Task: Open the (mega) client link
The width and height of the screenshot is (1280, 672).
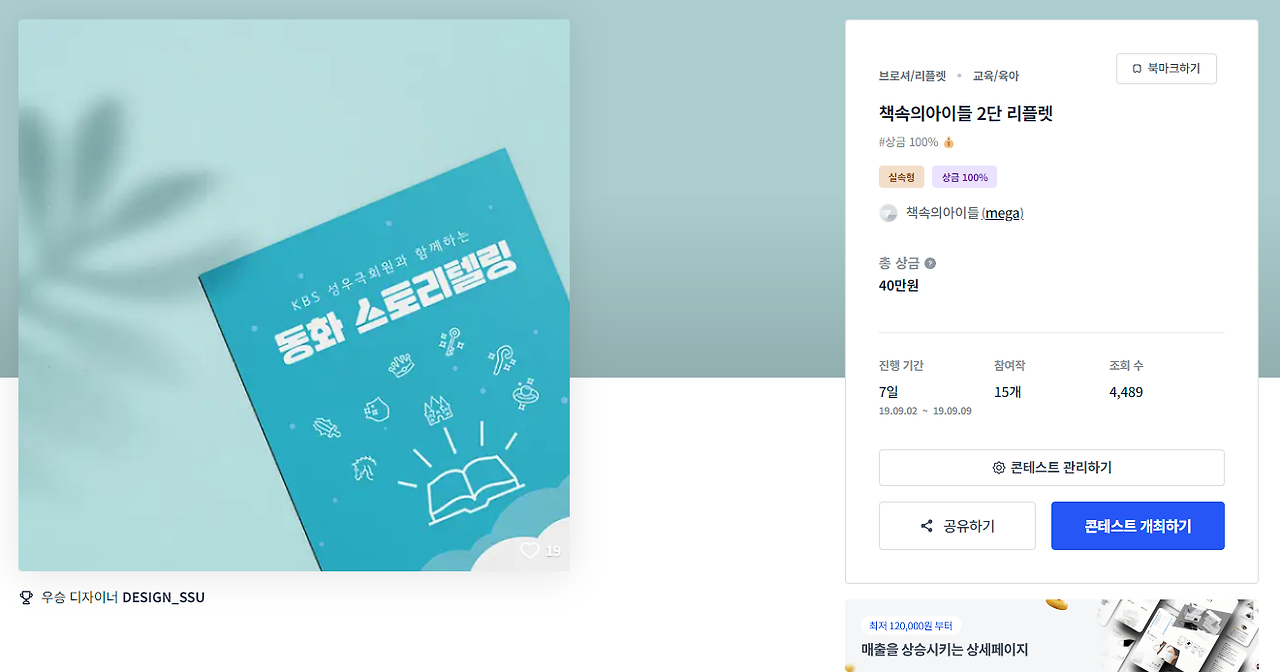Action: tap(1003, 213)
